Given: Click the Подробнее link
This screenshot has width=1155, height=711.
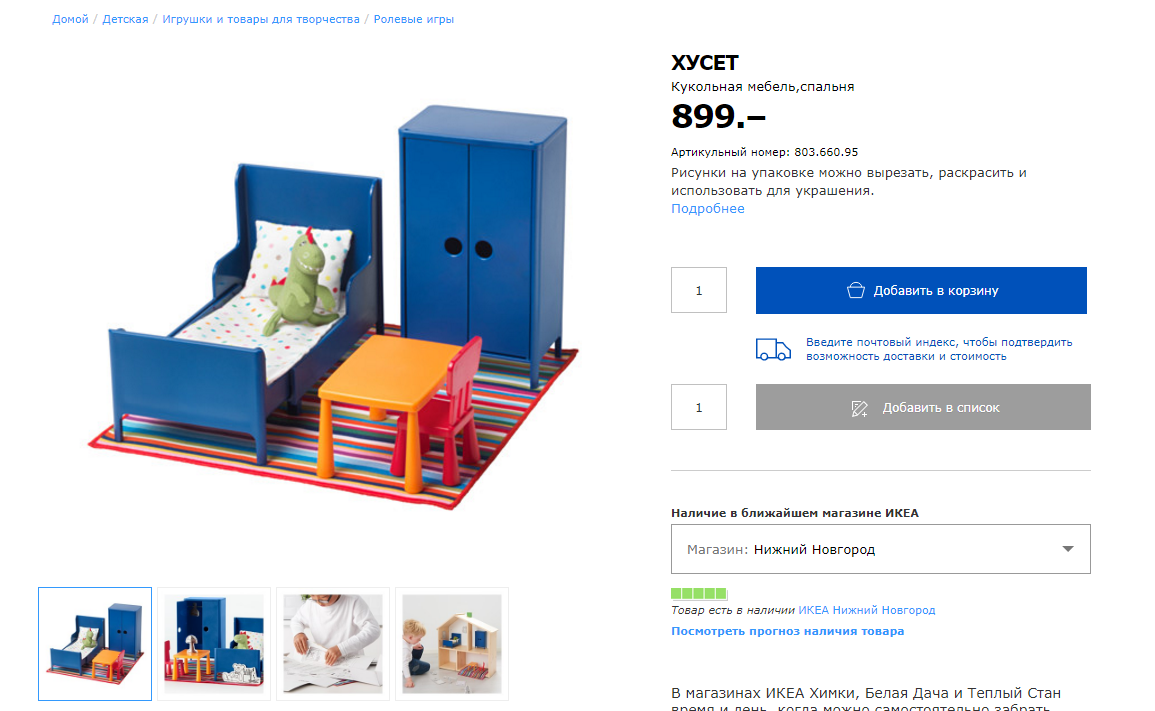Looking at the screenshot, I should pyautogui.click(x=707, y=209).
